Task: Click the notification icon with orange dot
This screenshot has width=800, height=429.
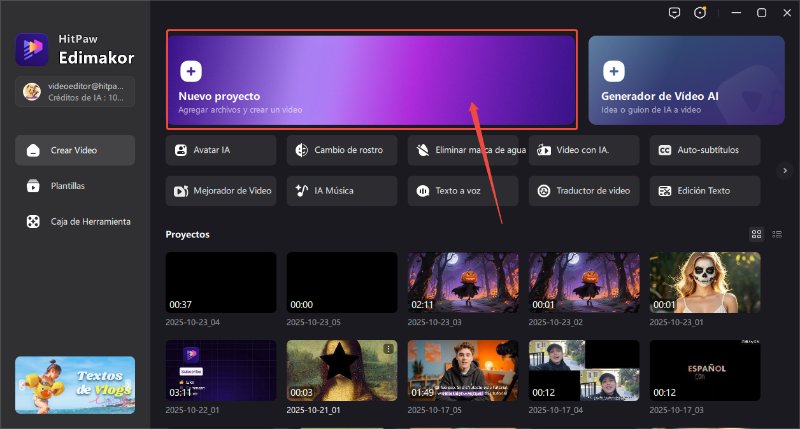Action: click(x=700, y=13)
